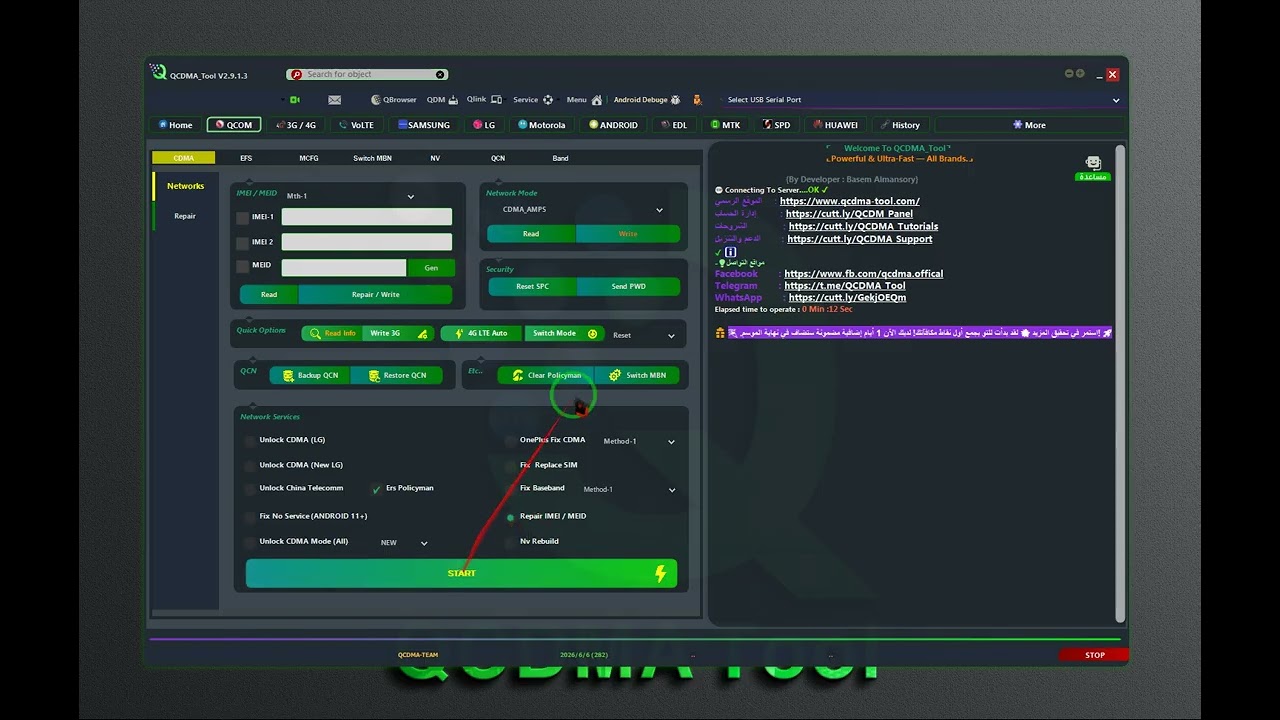1280x720 pixels.
Task: Click the orange figure icon beside Android Debuge
Action: tap(697, 100)
